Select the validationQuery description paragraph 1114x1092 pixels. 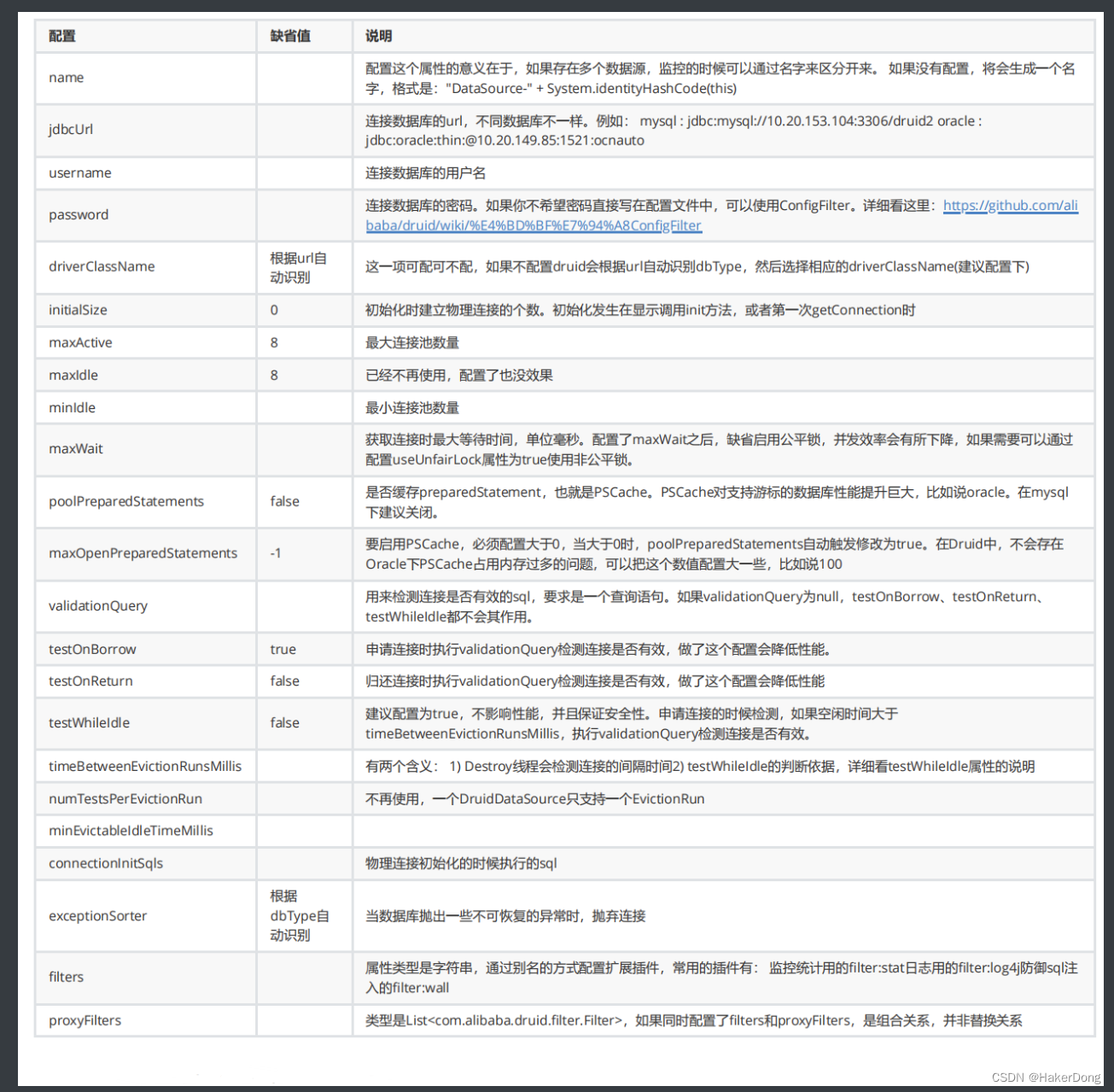tap(705, 606)
